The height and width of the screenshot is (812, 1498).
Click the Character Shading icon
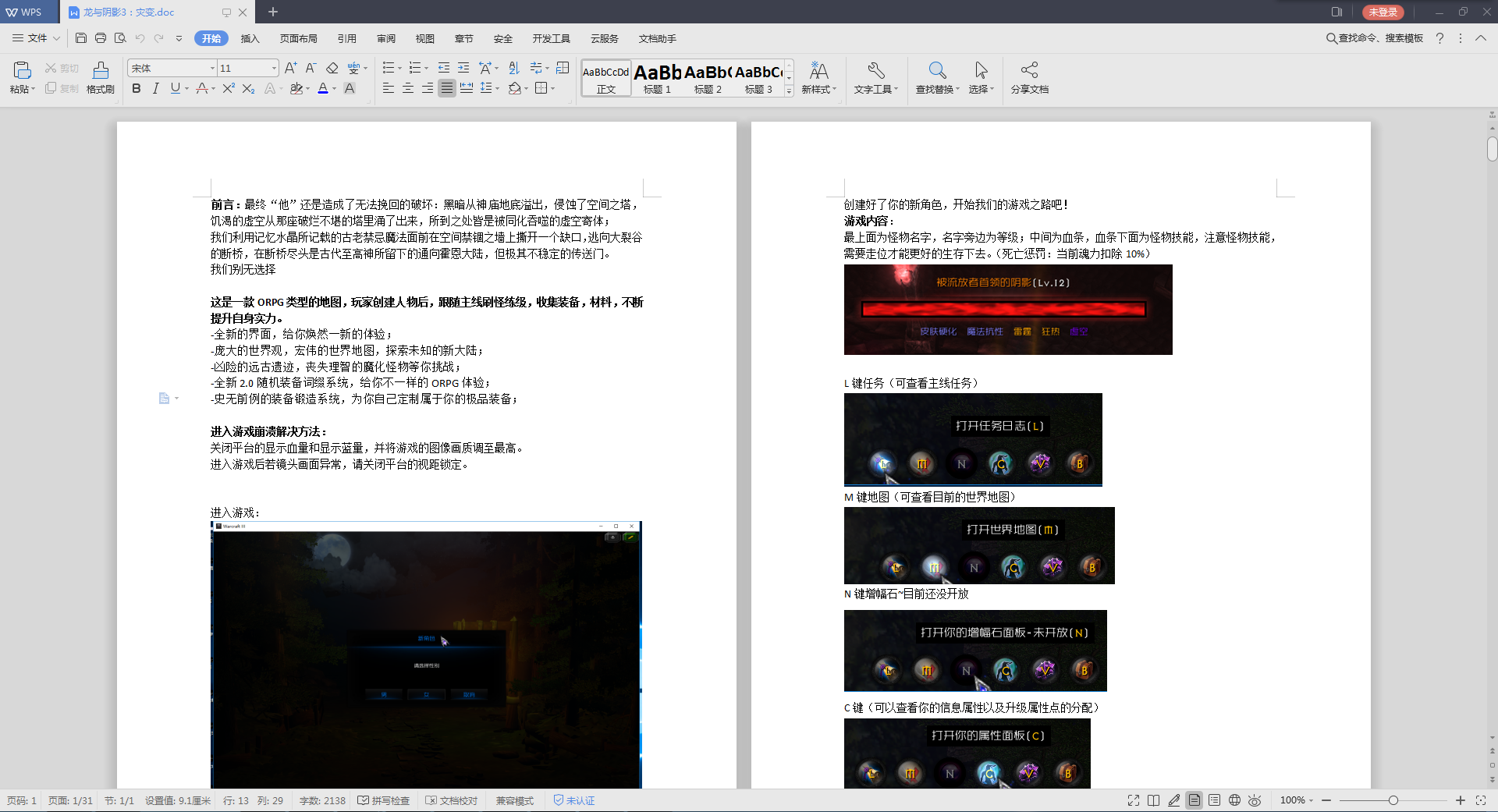[350, 88]
